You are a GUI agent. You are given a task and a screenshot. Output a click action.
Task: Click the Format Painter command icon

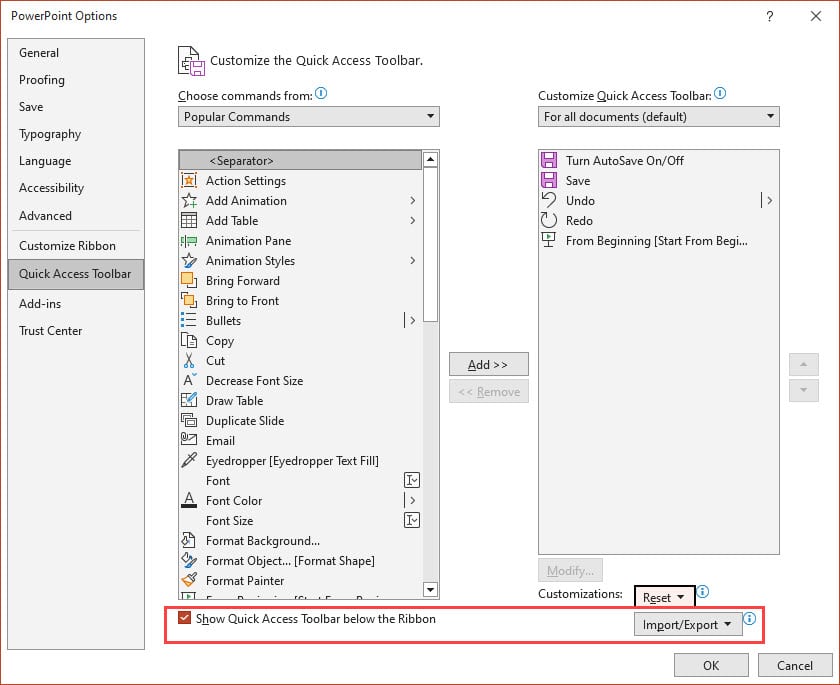(x=190, y=581)
